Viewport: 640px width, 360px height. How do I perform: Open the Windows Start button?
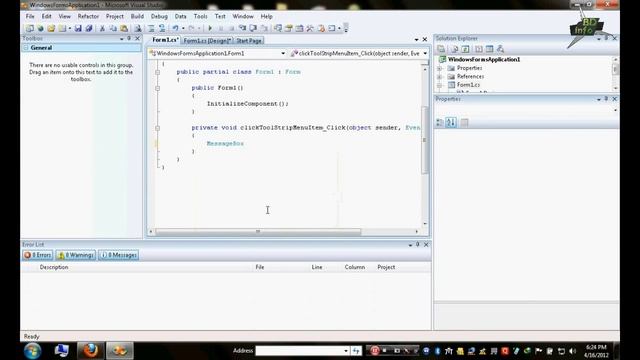32,351
